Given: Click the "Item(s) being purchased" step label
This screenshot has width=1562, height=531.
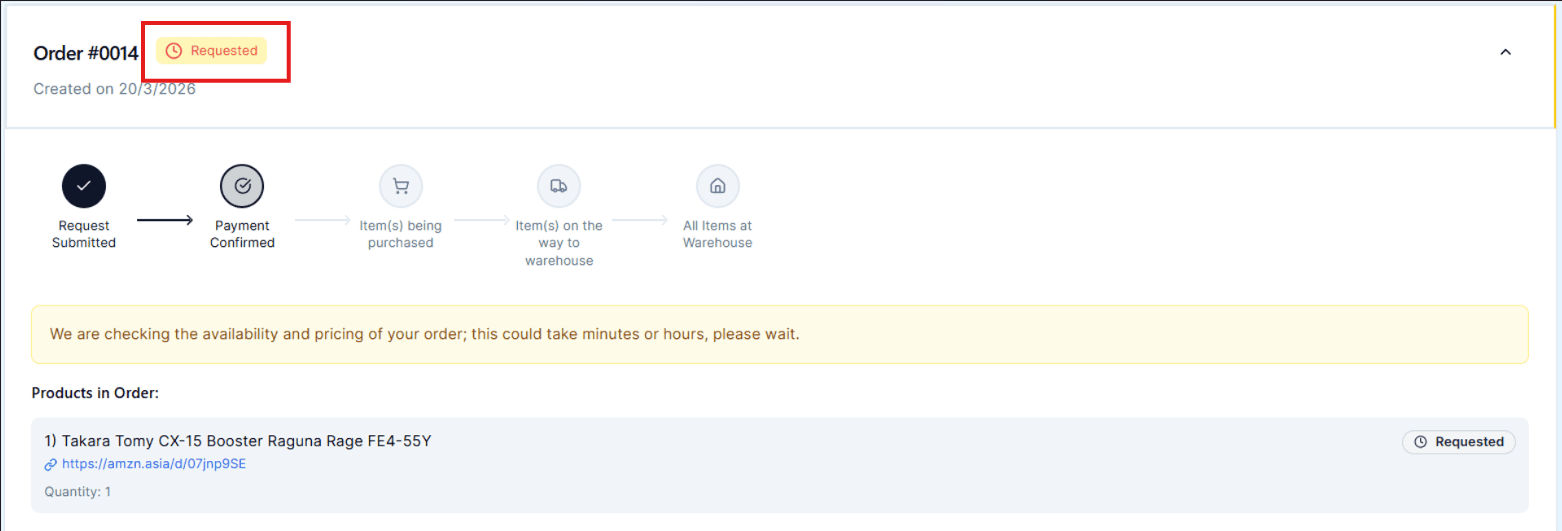Looking at the screenshot, I should pyautogui.click(x=400, y=234).
